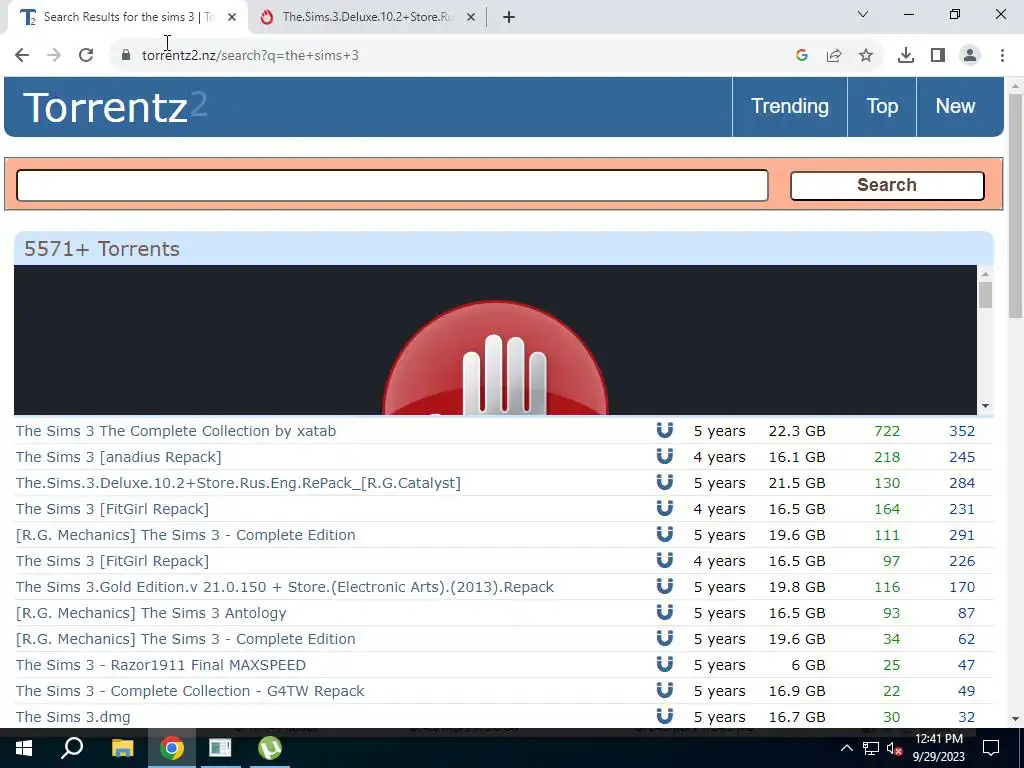View site information via the lock icon
1024x768 pixels.
(x=126, y=56)
